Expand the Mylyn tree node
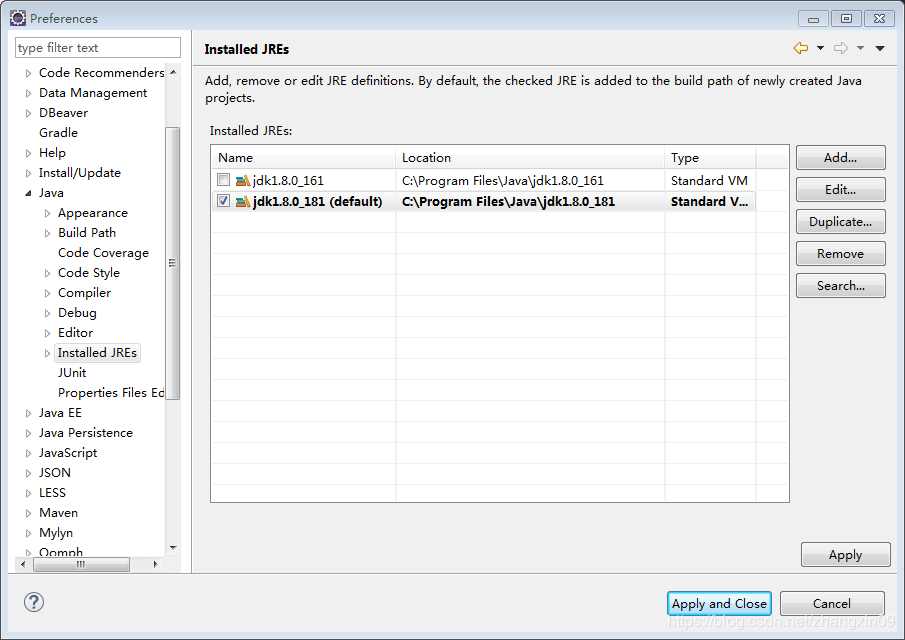Image resolution: width=905 pixels, height=640 pixels. [x=30, y=532]
